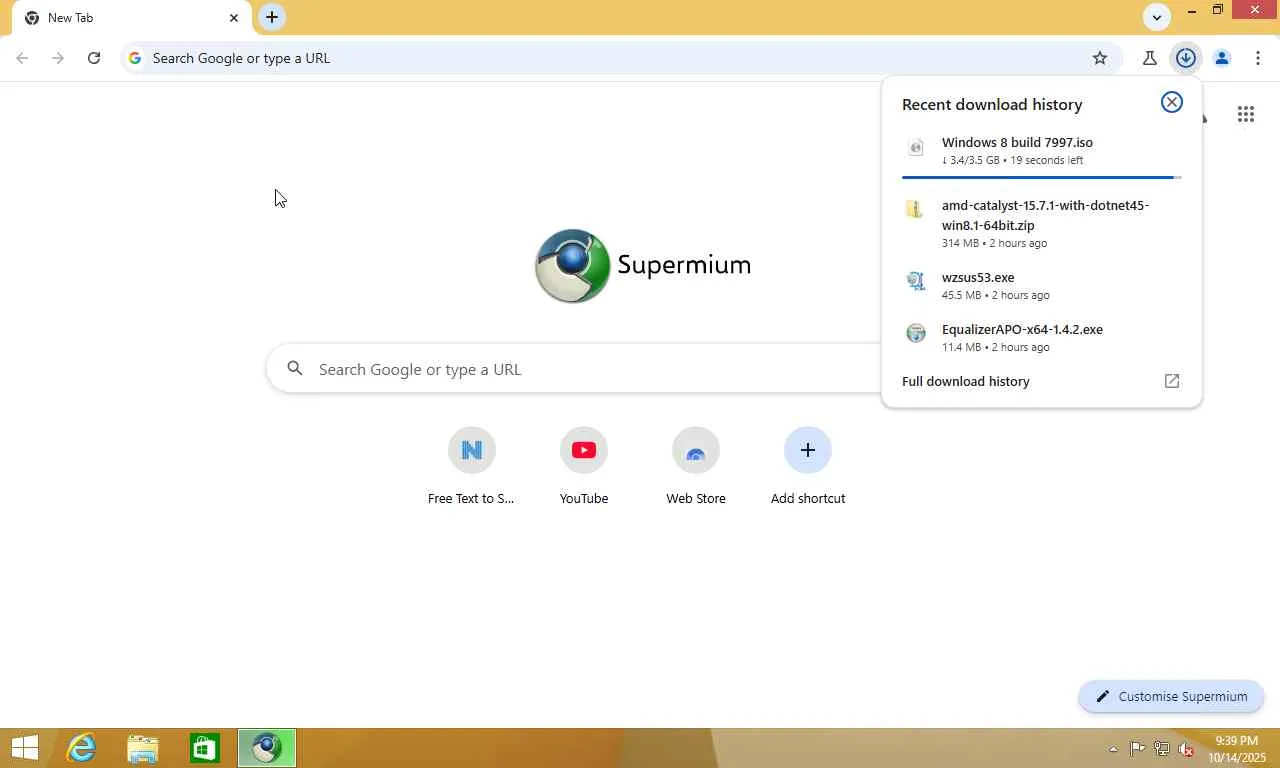Click the Supermium taskbar icon
1280x768 pixels.
267,748
